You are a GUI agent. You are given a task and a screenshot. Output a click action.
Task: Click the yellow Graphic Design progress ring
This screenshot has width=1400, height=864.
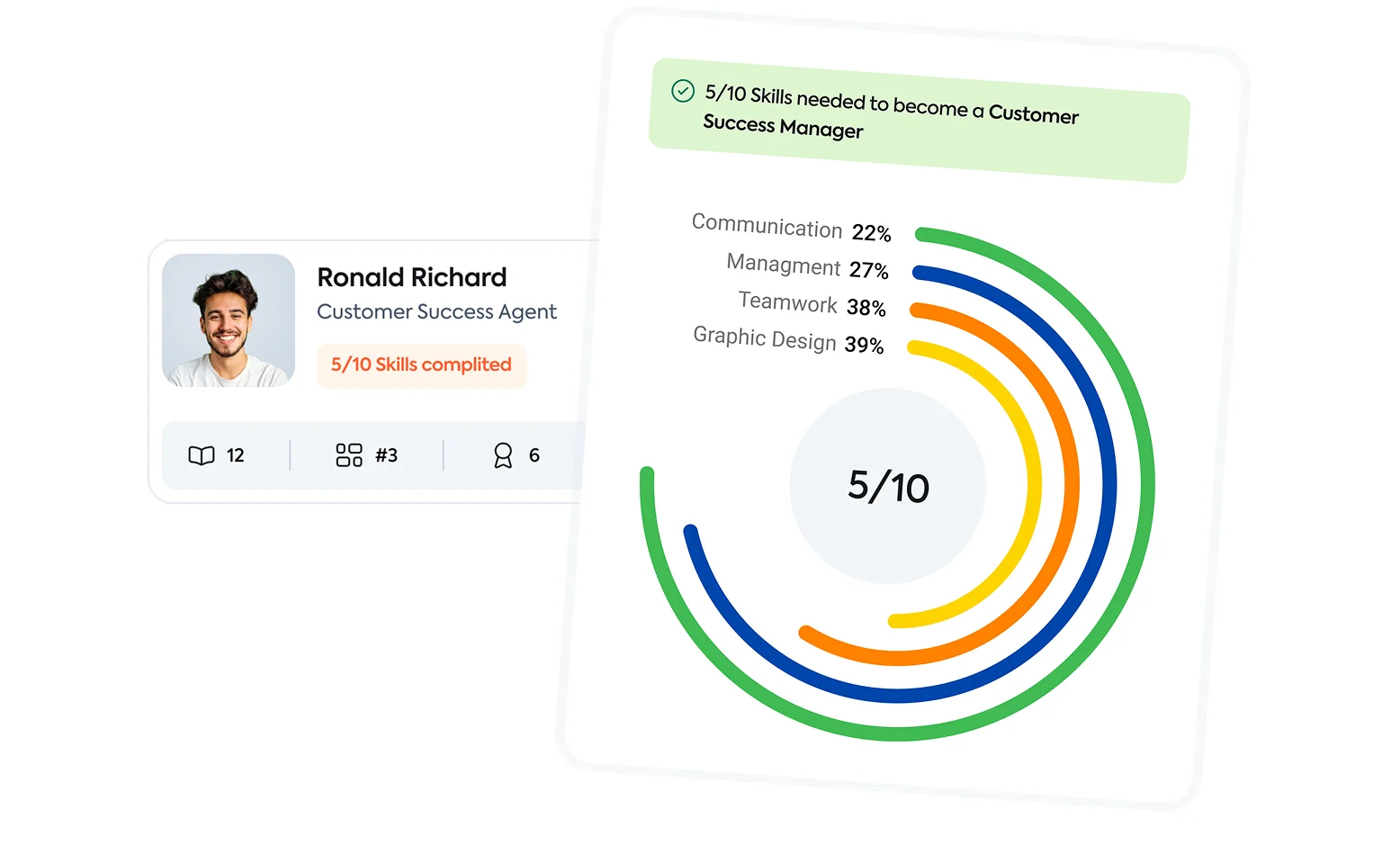[1034, 486]
